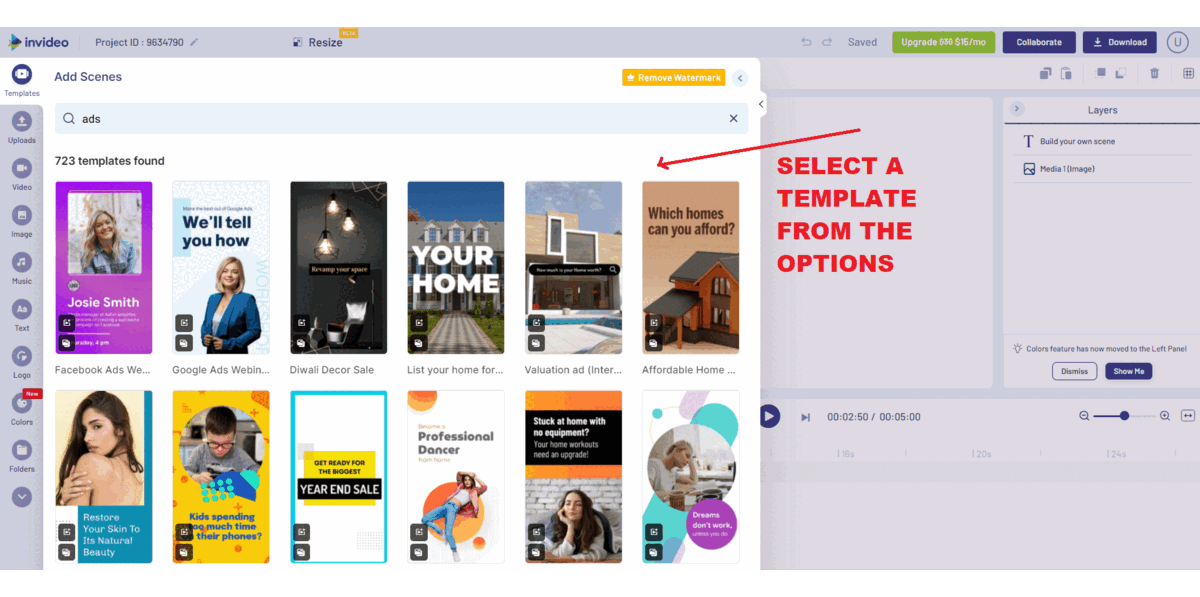This screenshot has width=1200, height=597.
Task: Click the undo arrow icon
Action: point(807,42)
